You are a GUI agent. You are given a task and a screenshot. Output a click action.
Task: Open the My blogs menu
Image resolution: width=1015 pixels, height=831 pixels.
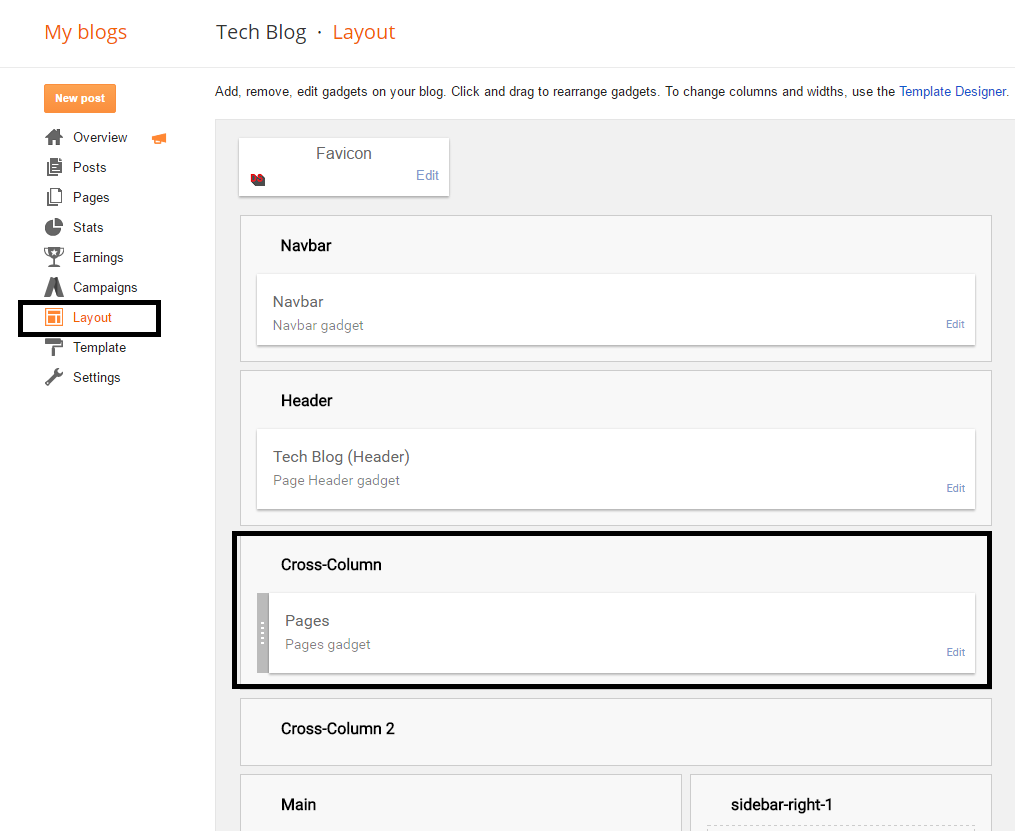85,32
